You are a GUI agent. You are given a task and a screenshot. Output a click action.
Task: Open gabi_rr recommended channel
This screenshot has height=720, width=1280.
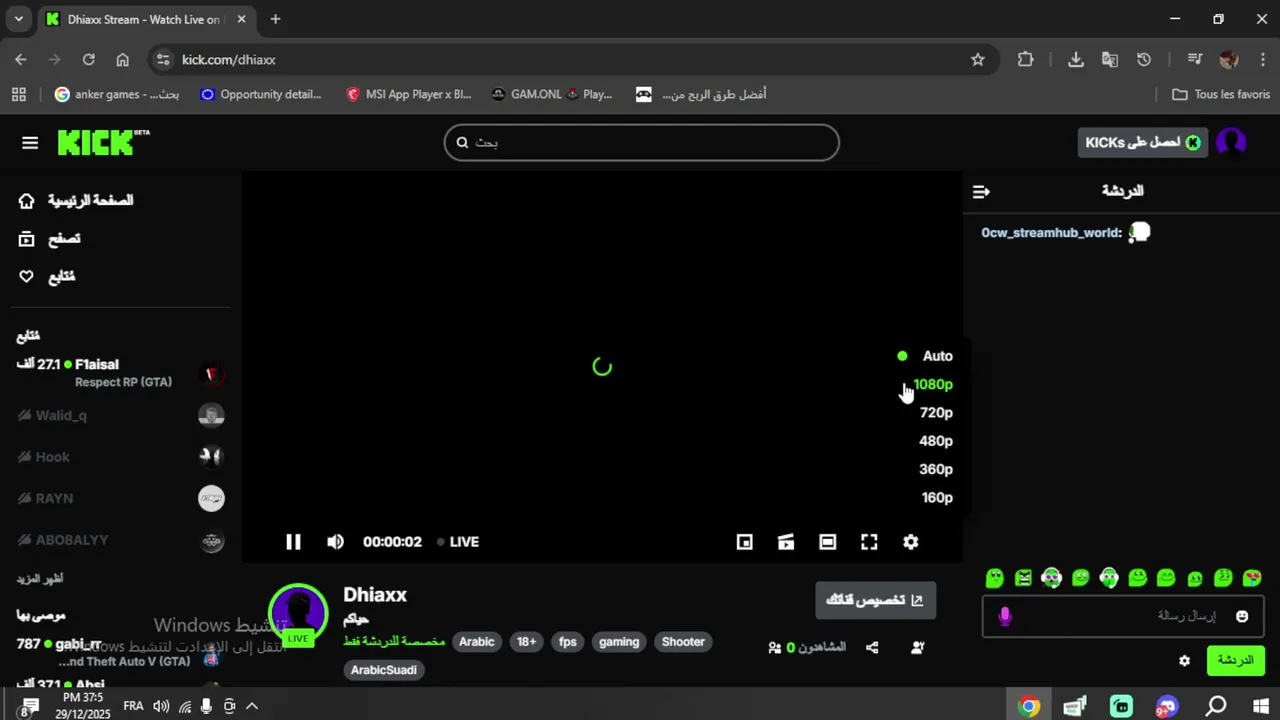(121, 652)
